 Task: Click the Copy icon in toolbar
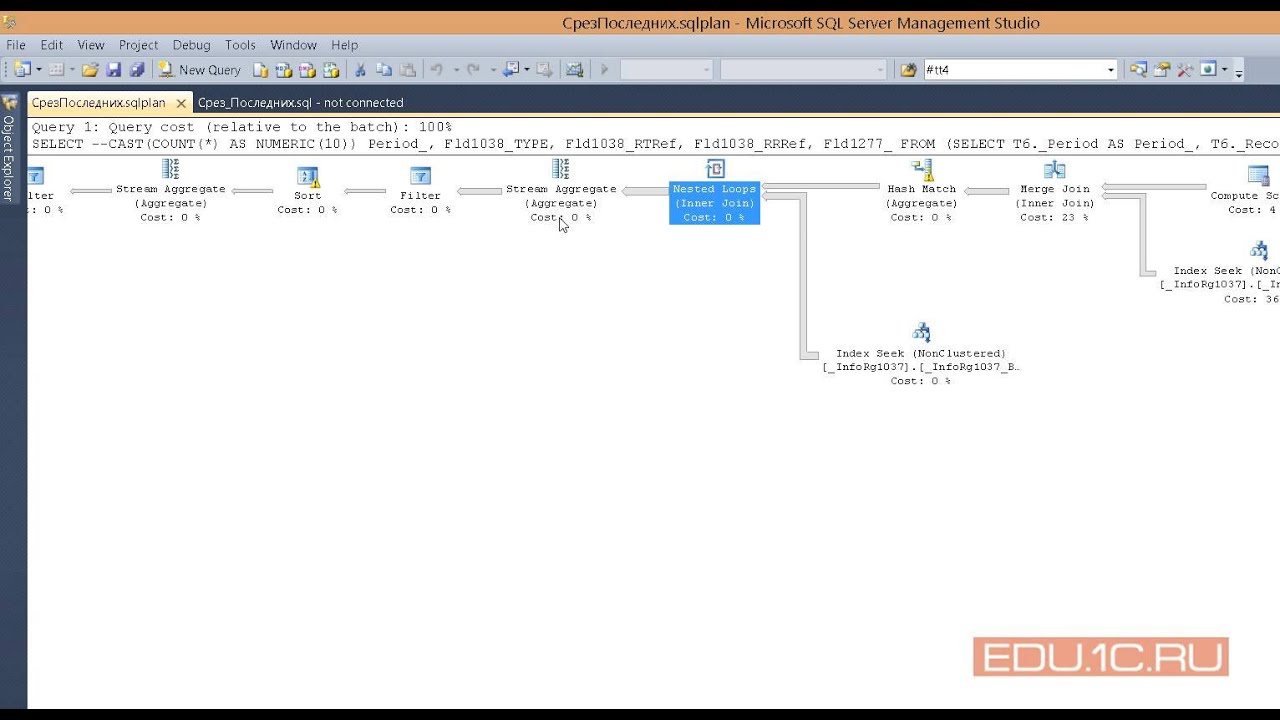click(x=384, y=70)
